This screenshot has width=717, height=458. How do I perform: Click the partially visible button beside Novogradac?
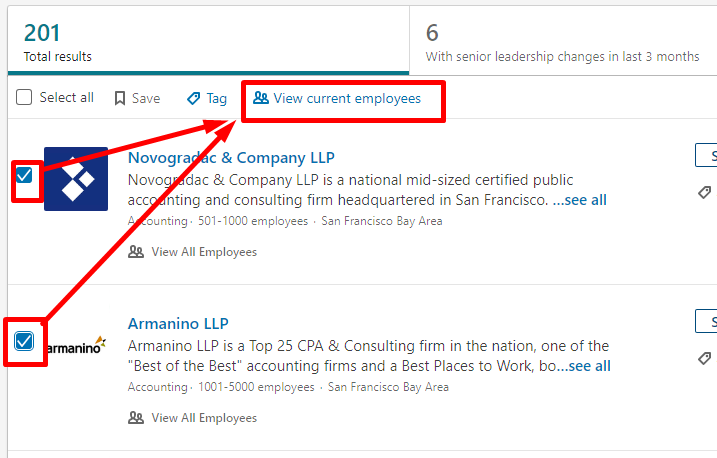(706, 155)
